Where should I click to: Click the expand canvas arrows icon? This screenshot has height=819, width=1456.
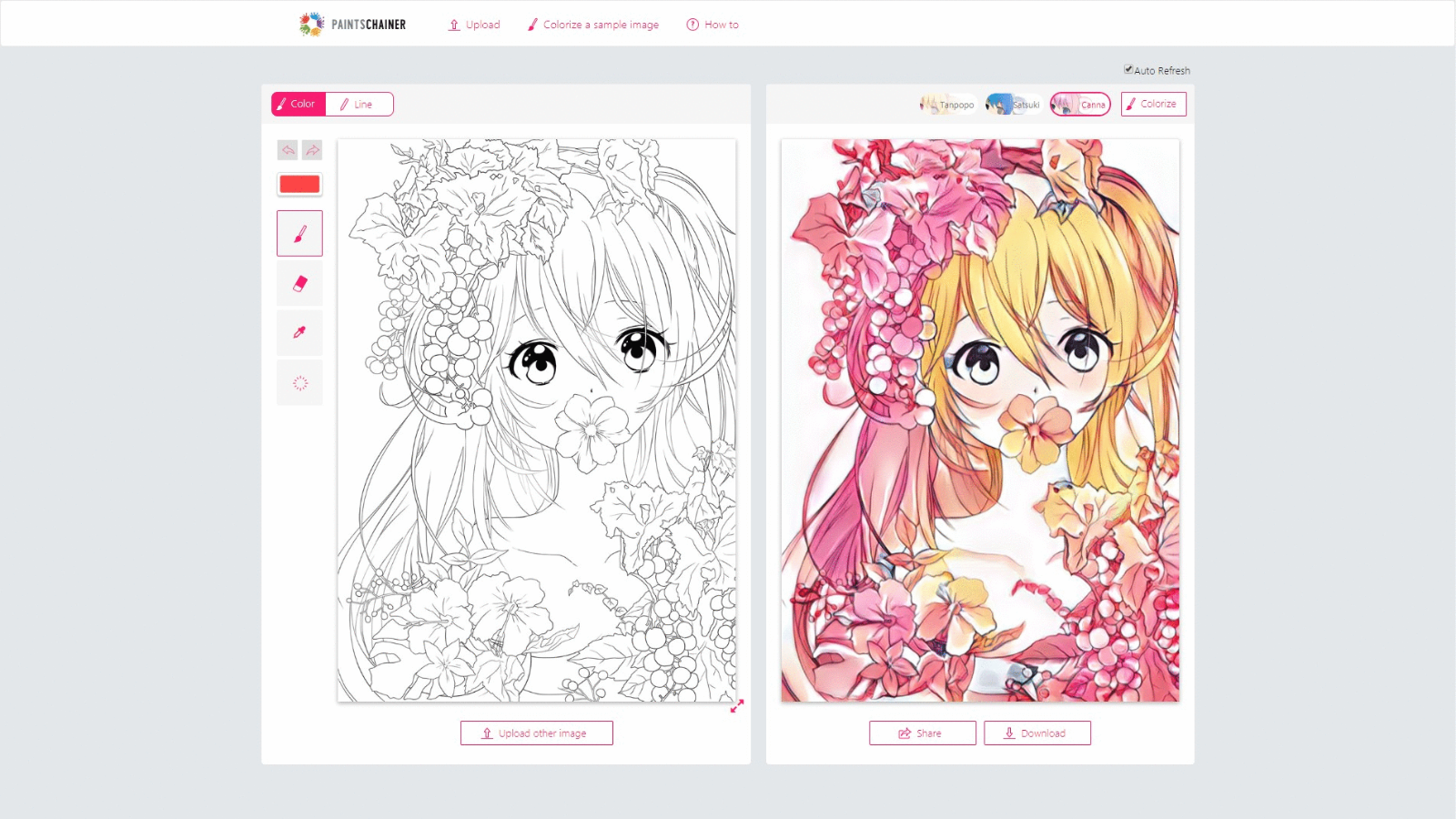coord(737,706)
